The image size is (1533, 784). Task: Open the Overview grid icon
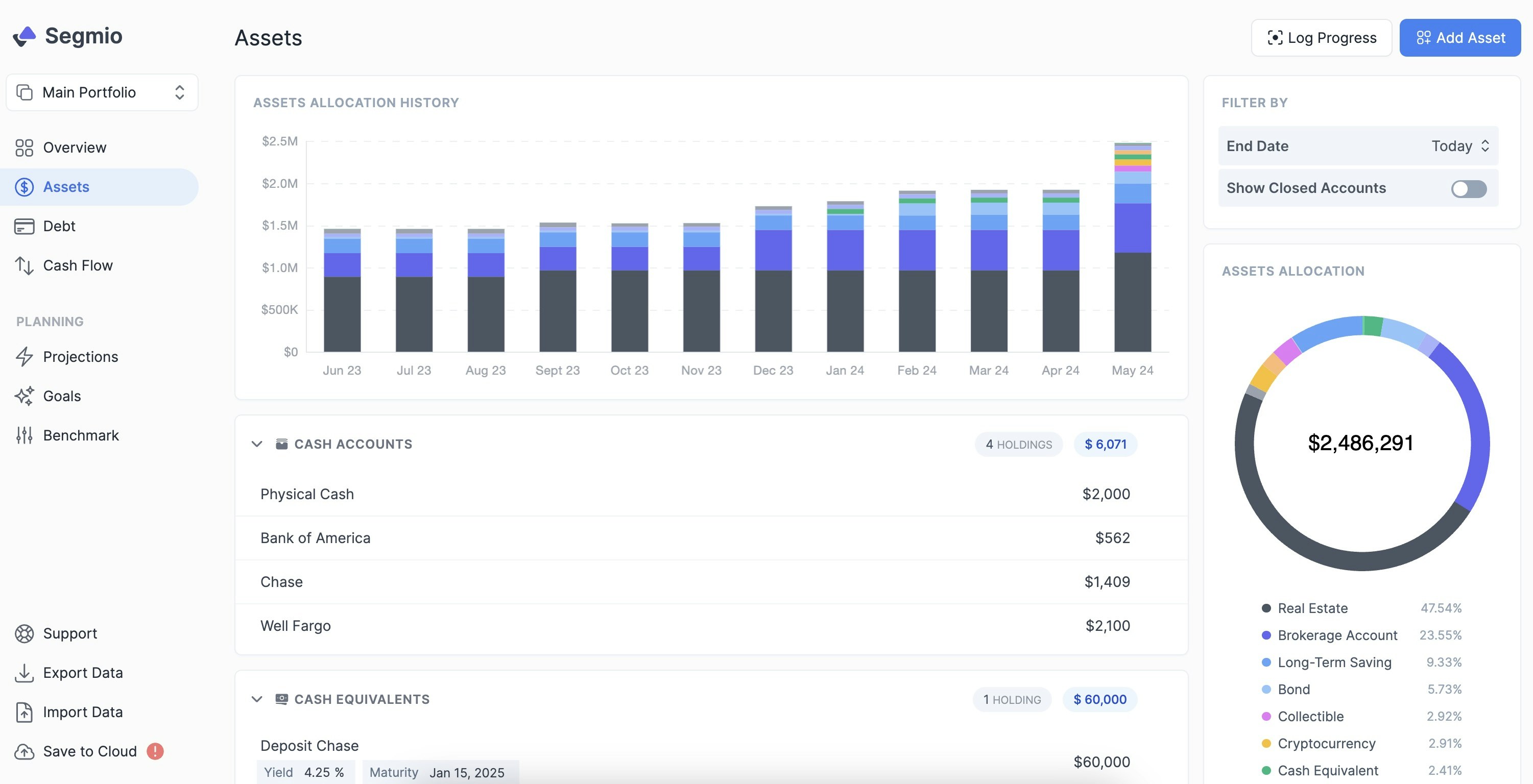pos(24,148)
